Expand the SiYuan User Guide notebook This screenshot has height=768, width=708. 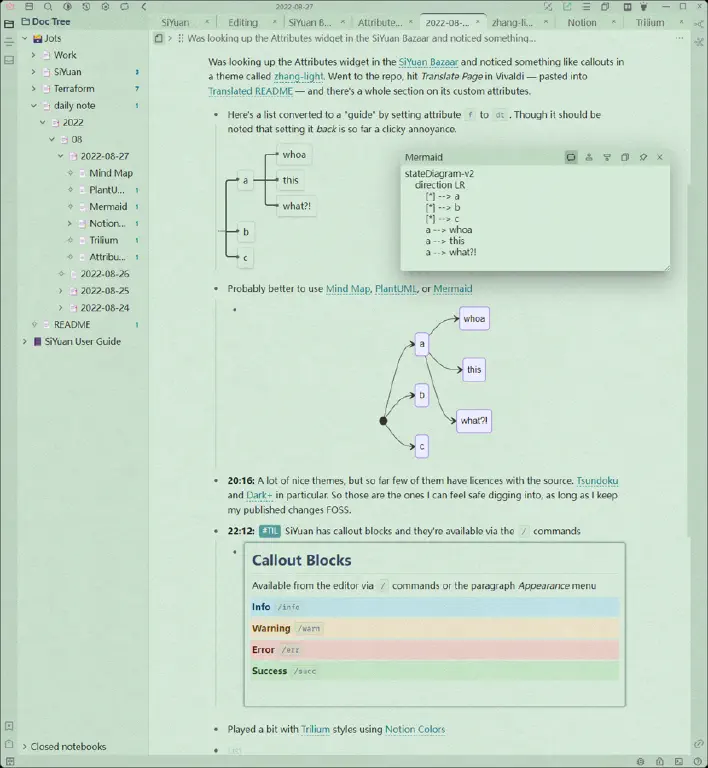(x=24, y=341)
